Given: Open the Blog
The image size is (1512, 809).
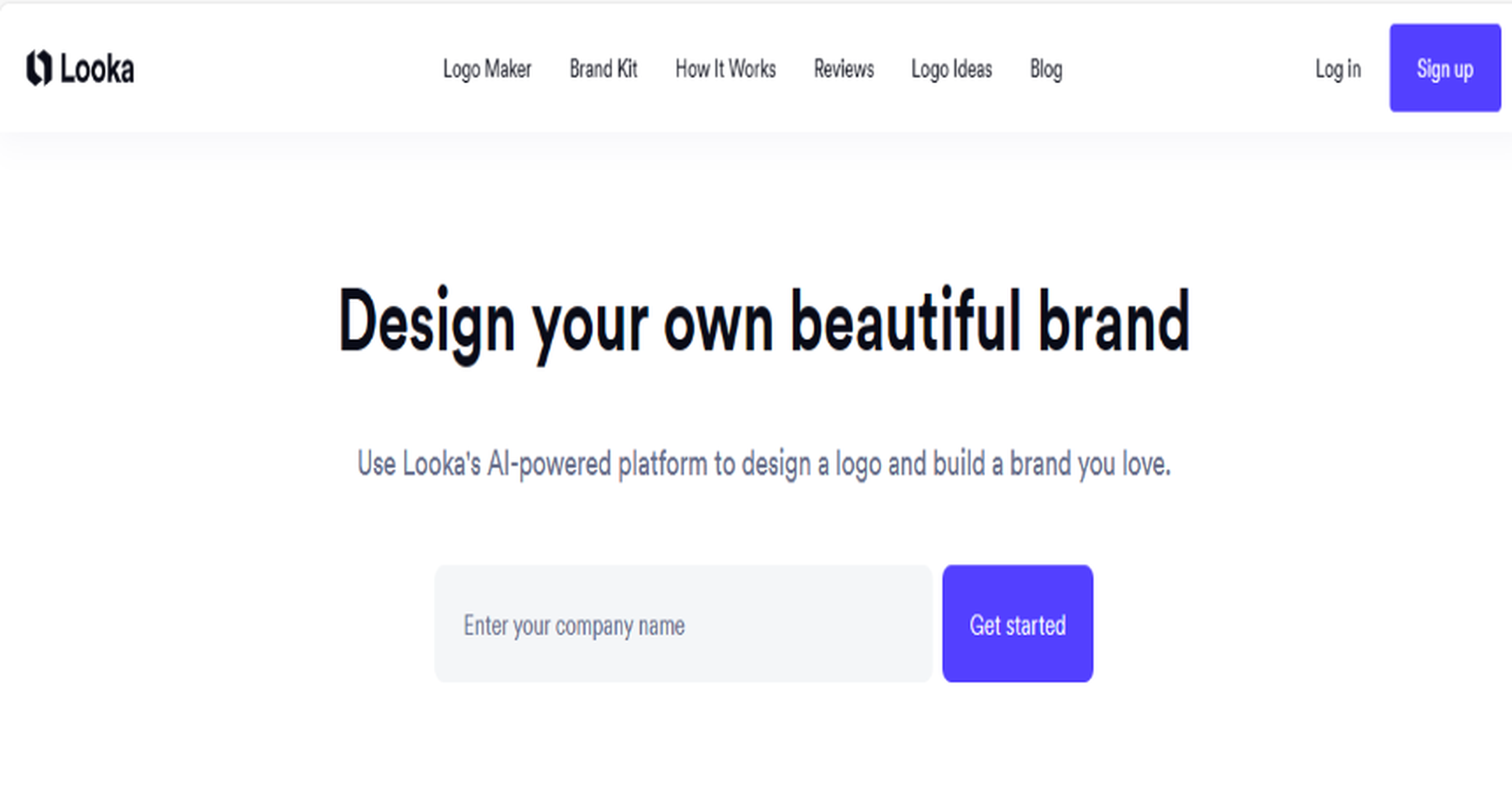Looking at the screenshot, I should click(1047, 69).
